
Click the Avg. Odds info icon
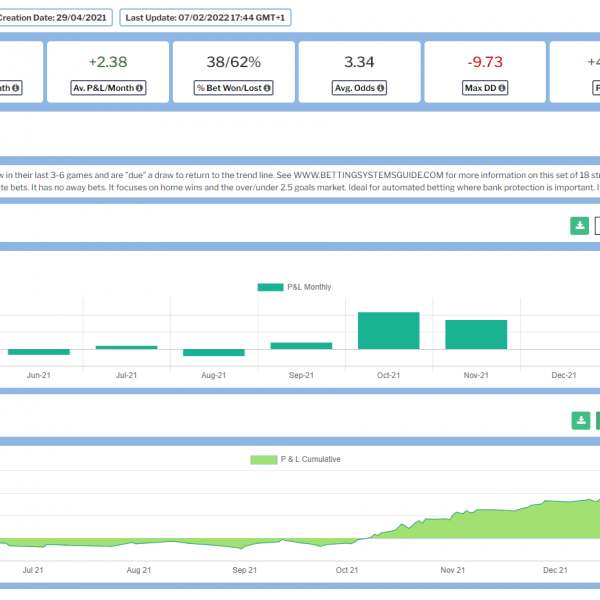point(380,88)
